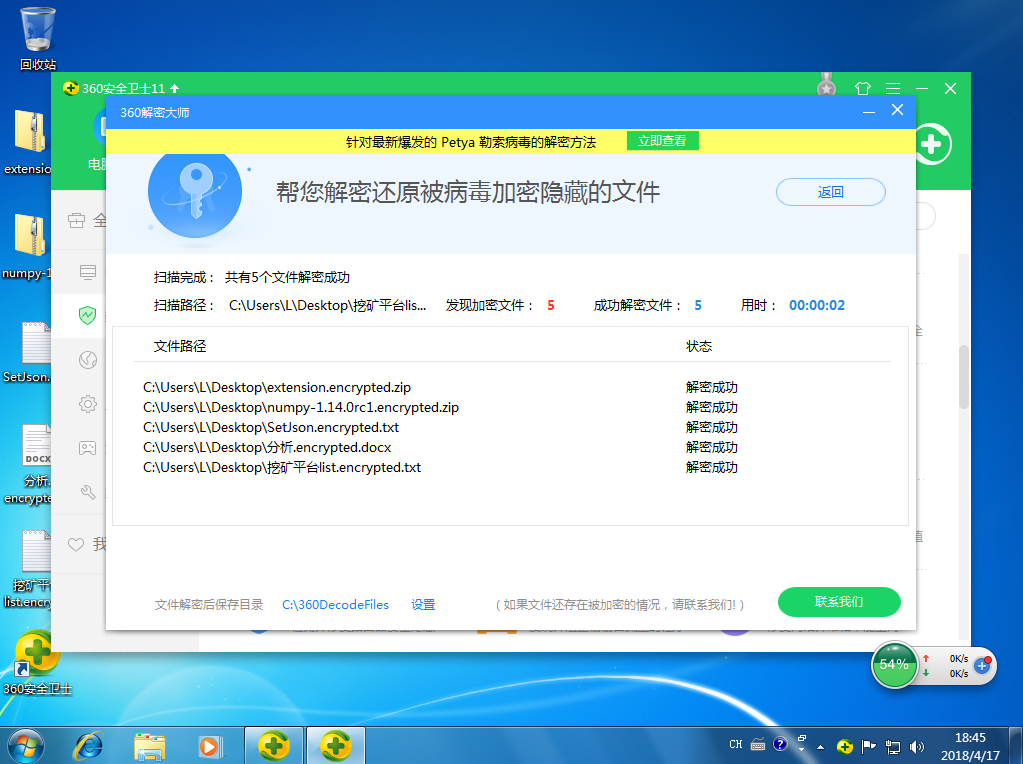1023x764 pixels.
Task: Click the 状态 column header
Action: [699, 346]
